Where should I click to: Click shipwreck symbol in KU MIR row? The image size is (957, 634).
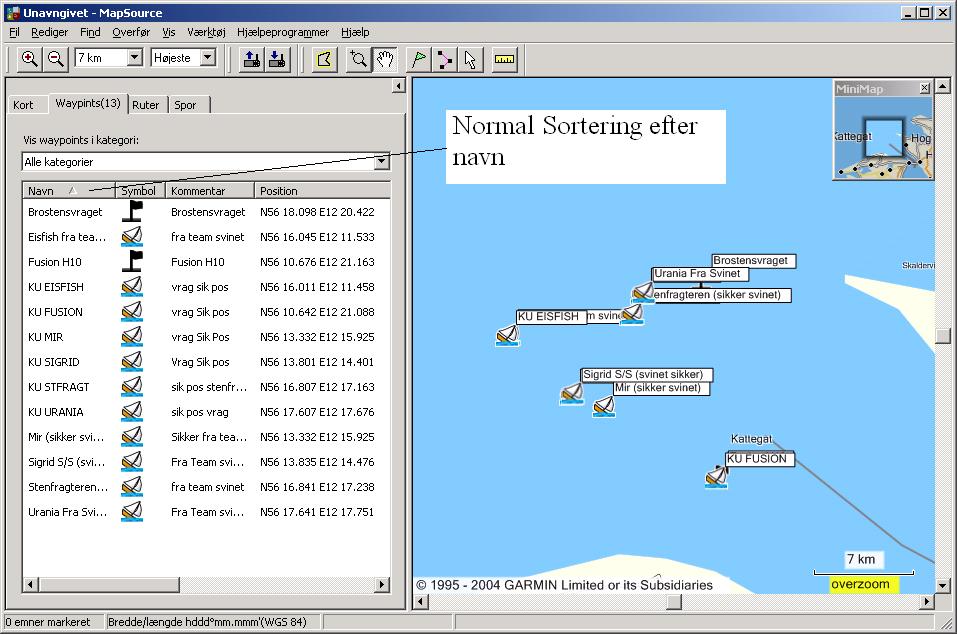click(x=132, y=336)
